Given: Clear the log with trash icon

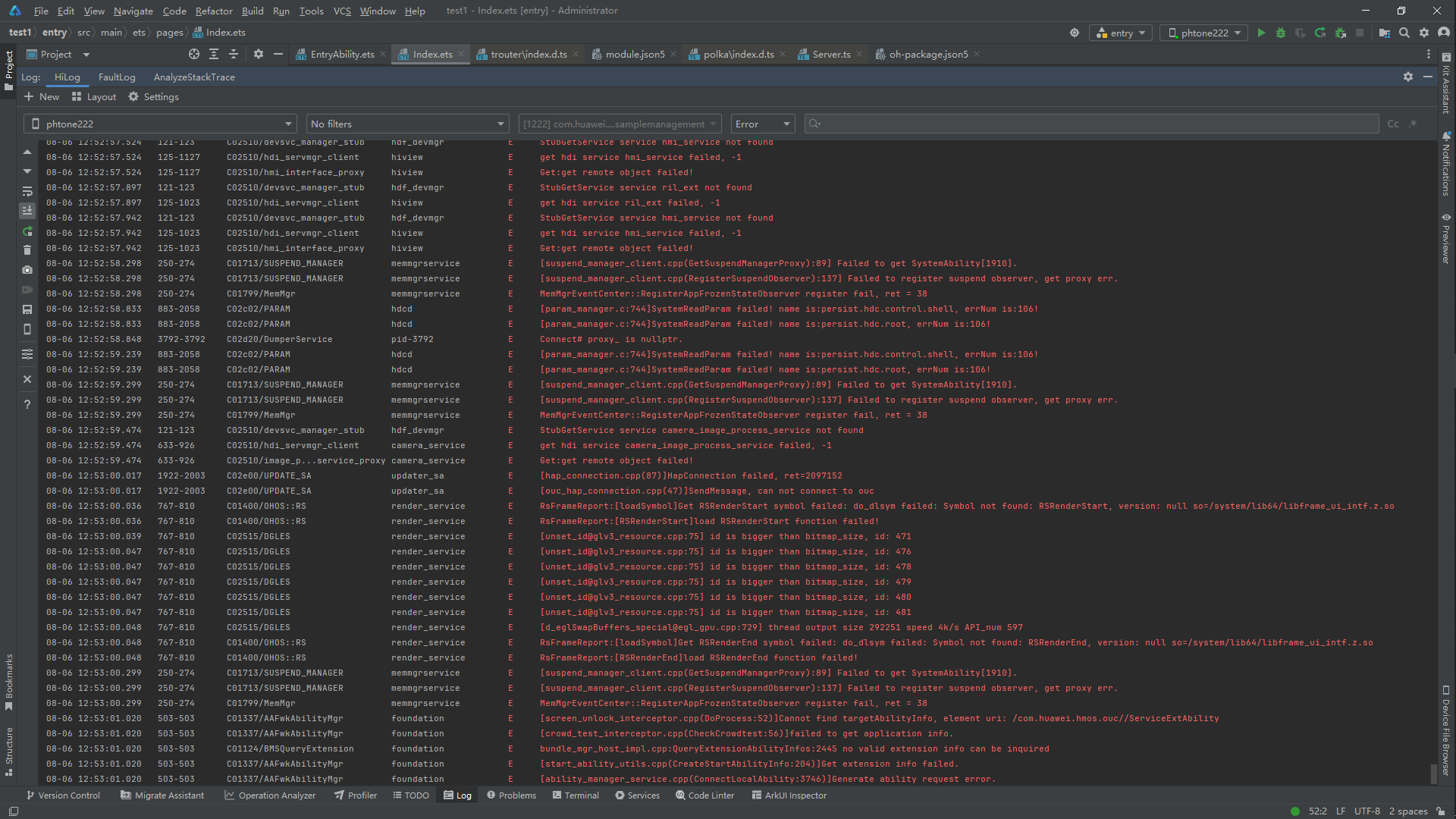Looking at the screenshot, I should 27,250.
